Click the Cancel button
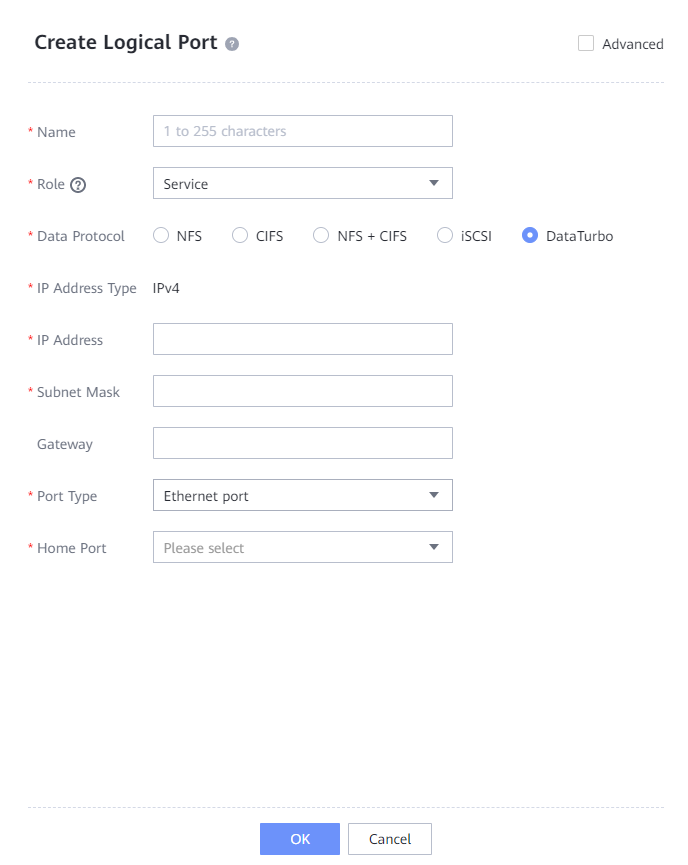The width and height of the screenshot is (688, 865). pos(390,839)
